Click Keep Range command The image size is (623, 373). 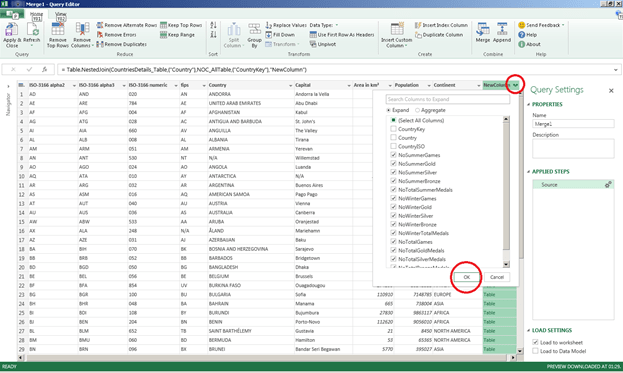pos(177,35)
